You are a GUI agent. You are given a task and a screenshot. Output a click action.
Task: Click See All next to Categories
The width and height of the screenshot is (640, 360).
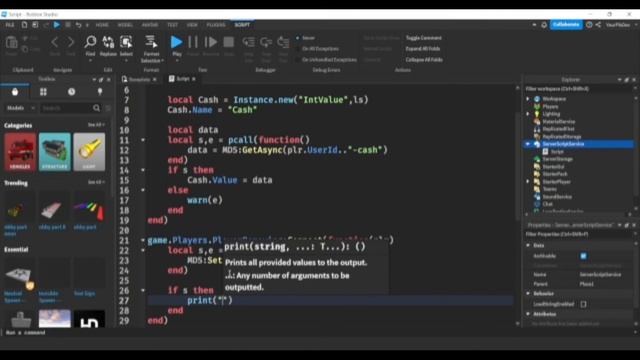tap(96, 125)
